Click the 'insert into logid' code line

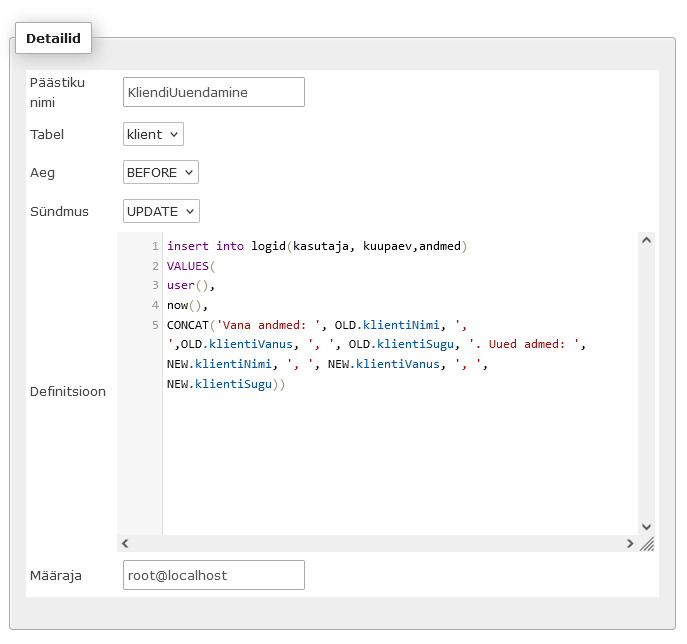pyautogui.click(x=317, y=246)
